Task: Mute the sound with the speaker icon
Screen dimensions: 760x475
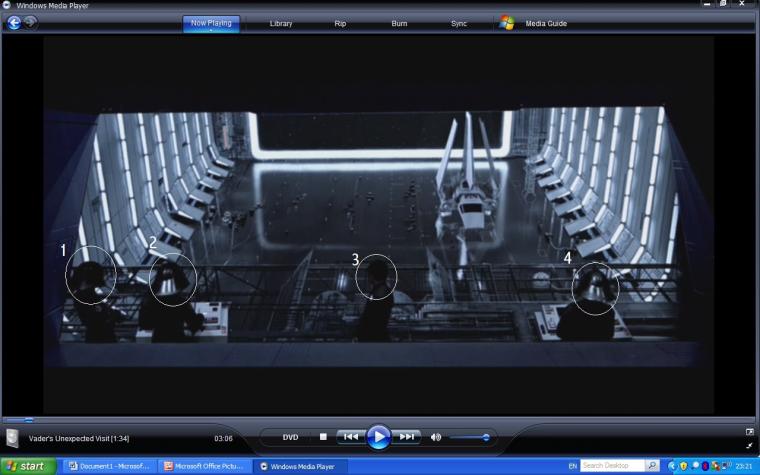Action: 436,437
